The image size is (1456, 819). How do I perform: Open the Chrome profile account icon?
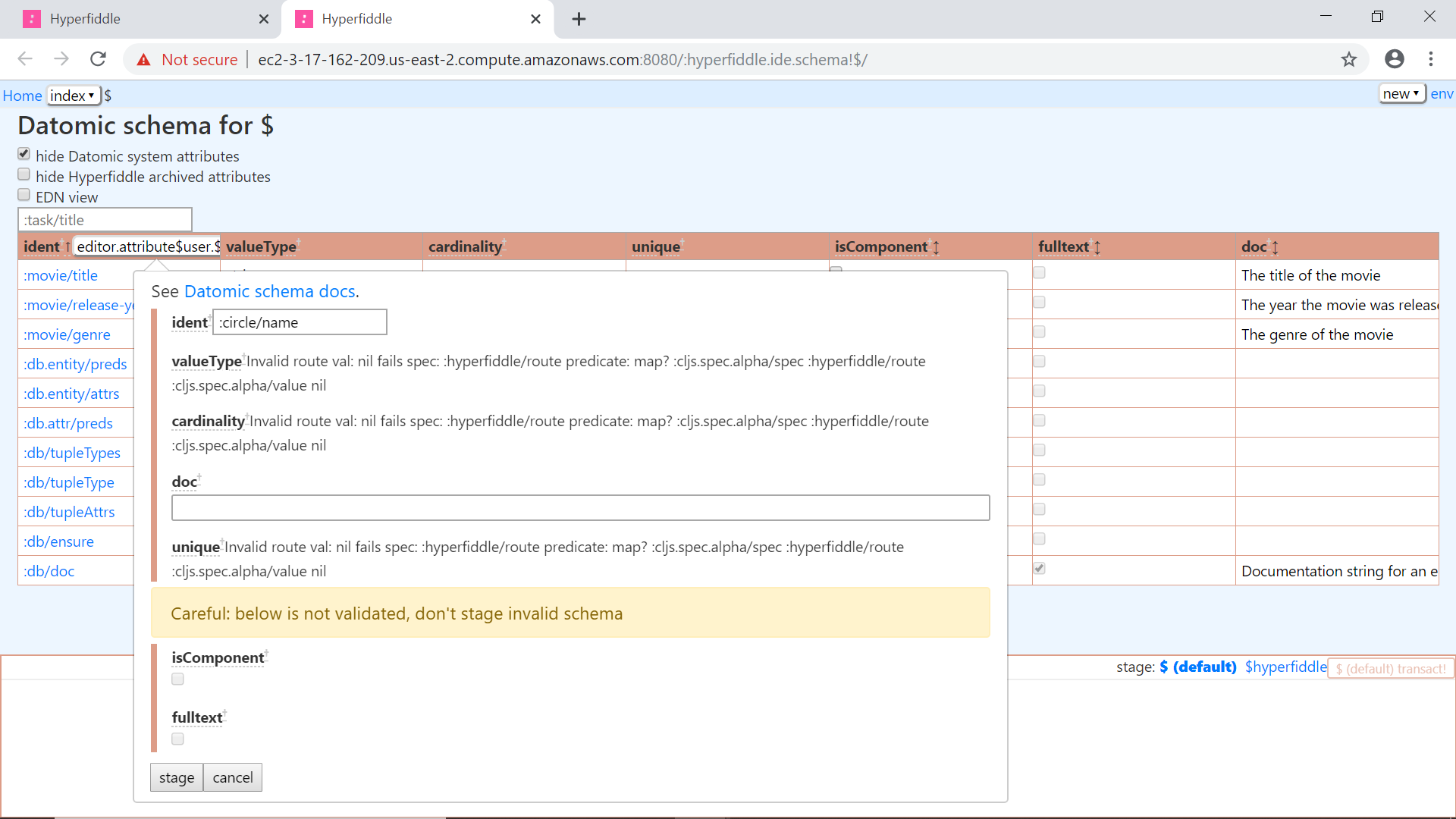1394,59
